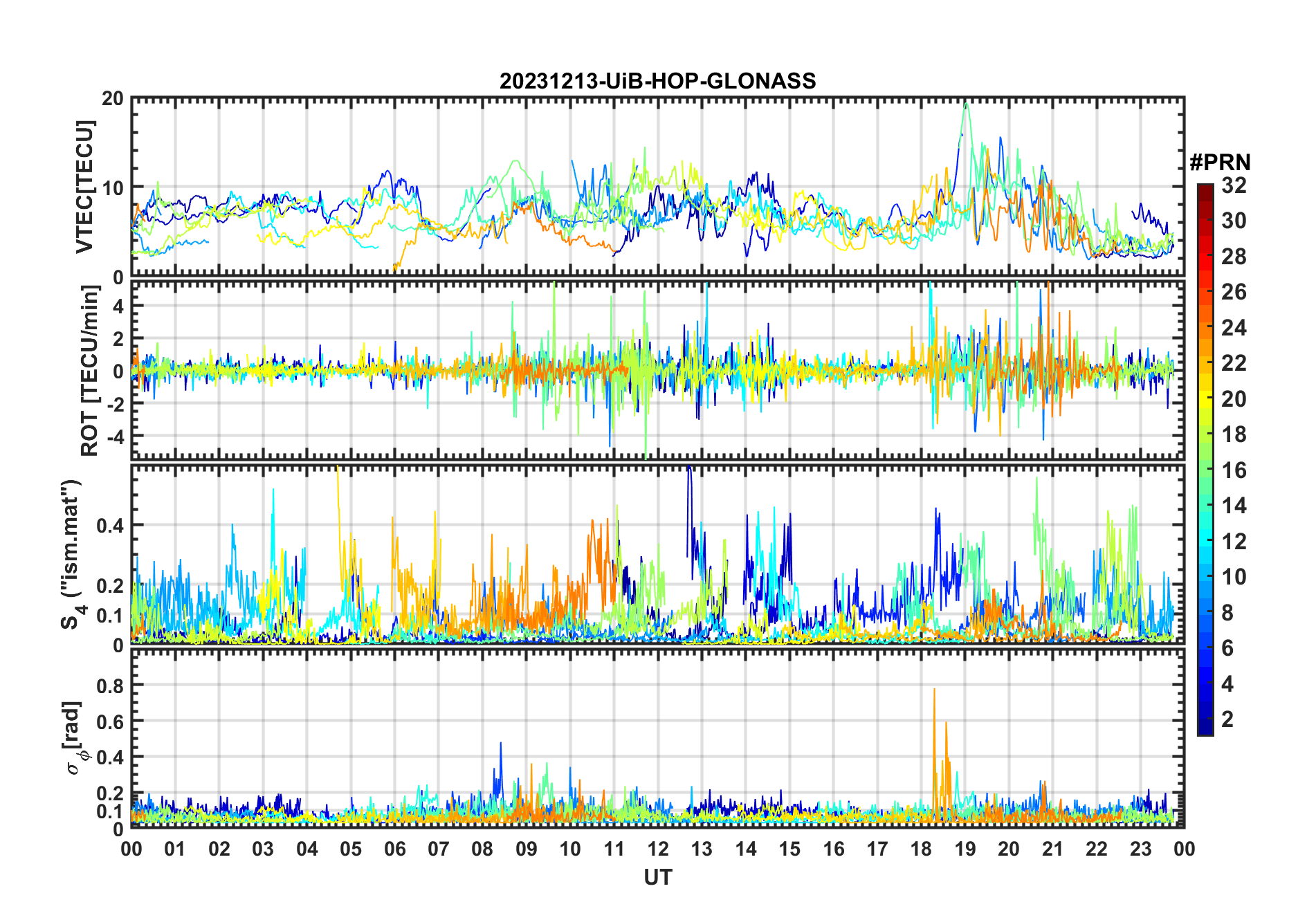Click VTEC y-axis tick label 20

pyautogui.click(x=113, y=99)
